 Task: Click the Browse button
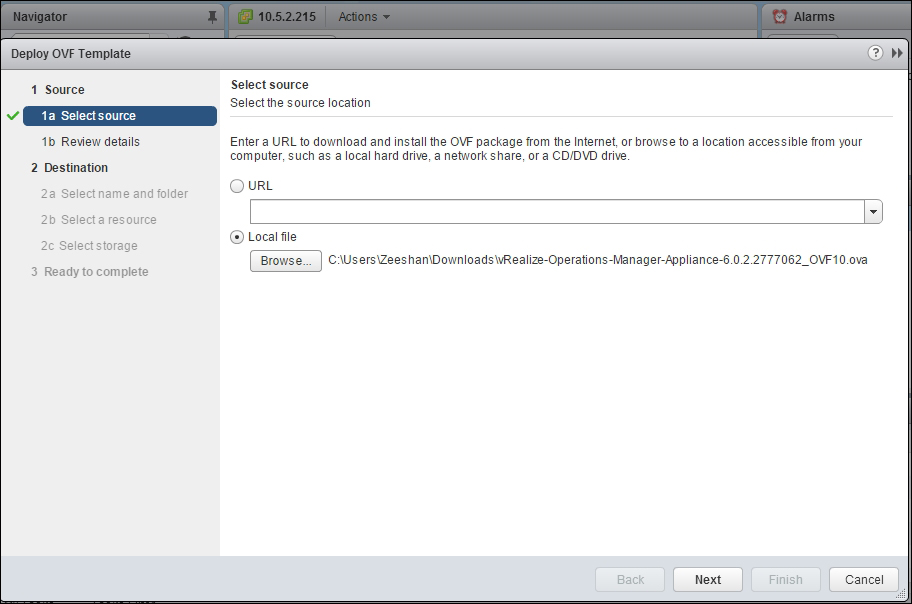point(286,261)
